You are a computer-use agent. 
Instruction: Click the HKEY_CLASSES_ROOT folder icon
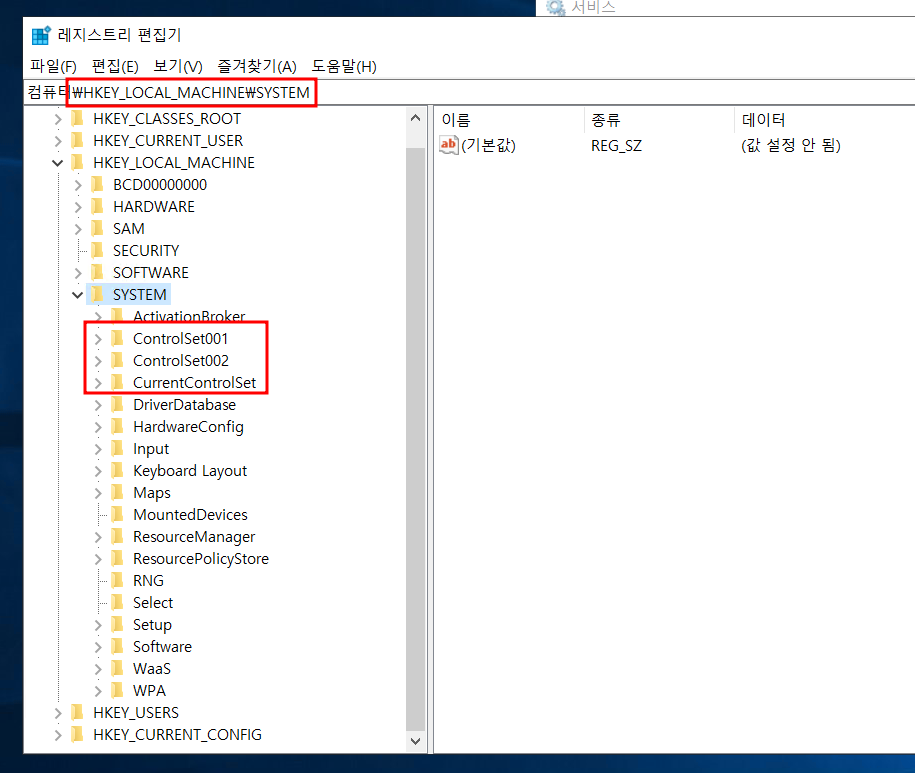77,119
